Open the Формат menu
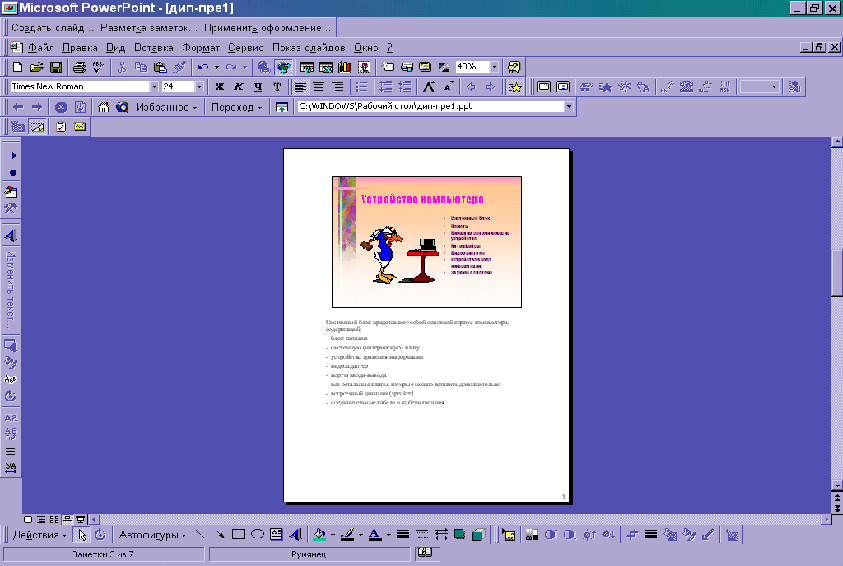The height and width of the screenshot is (566, 843). [201, 47]
